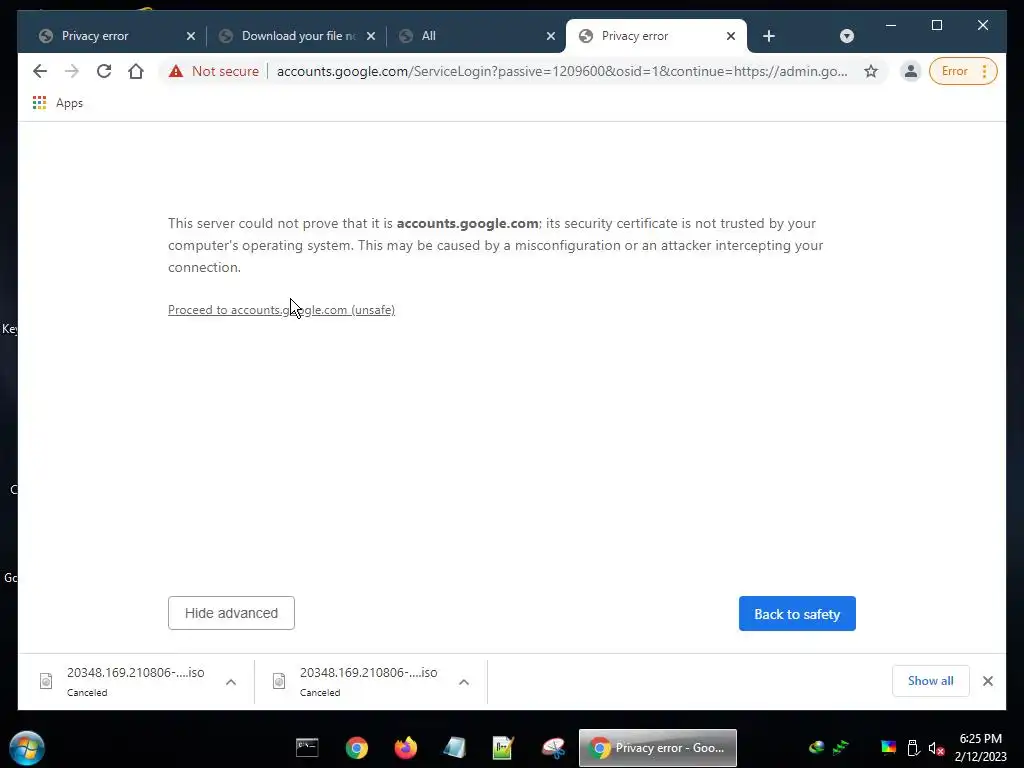
Task: Close the active Privacy error tab
Action: pos(731,36)
